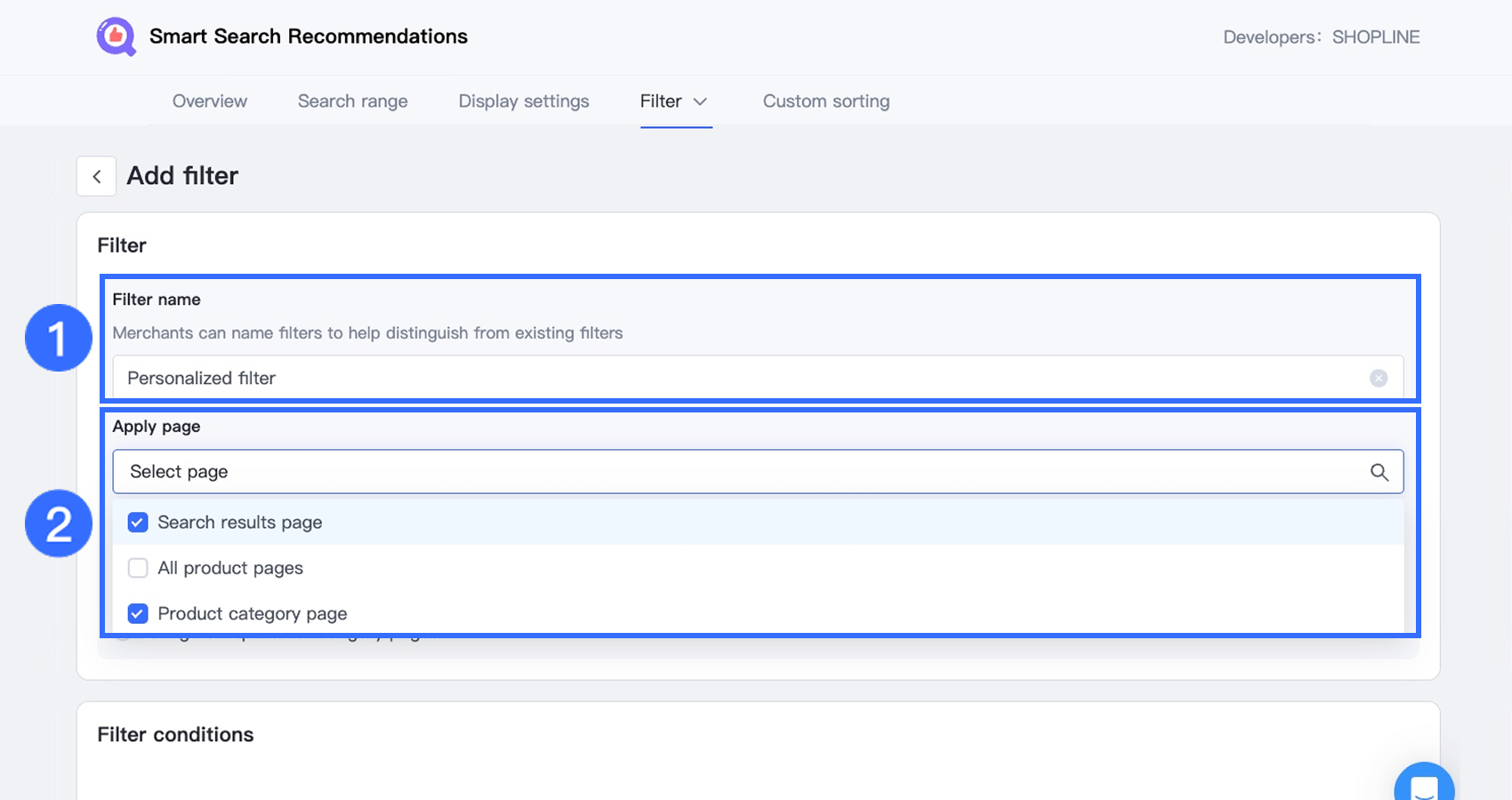Click the blue number 1 annotation circle
This screenshot has width=1512, height=800.
[59, 338]
